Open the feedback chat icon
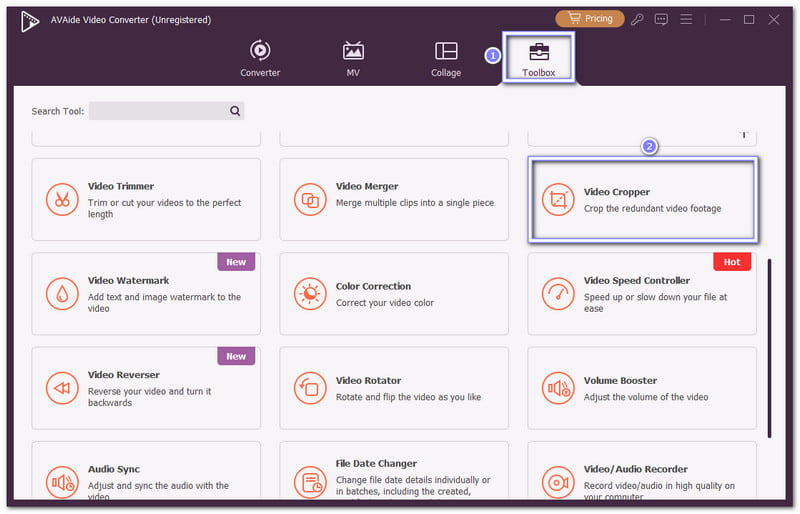 pyautogui.click(x=661, y=19)
